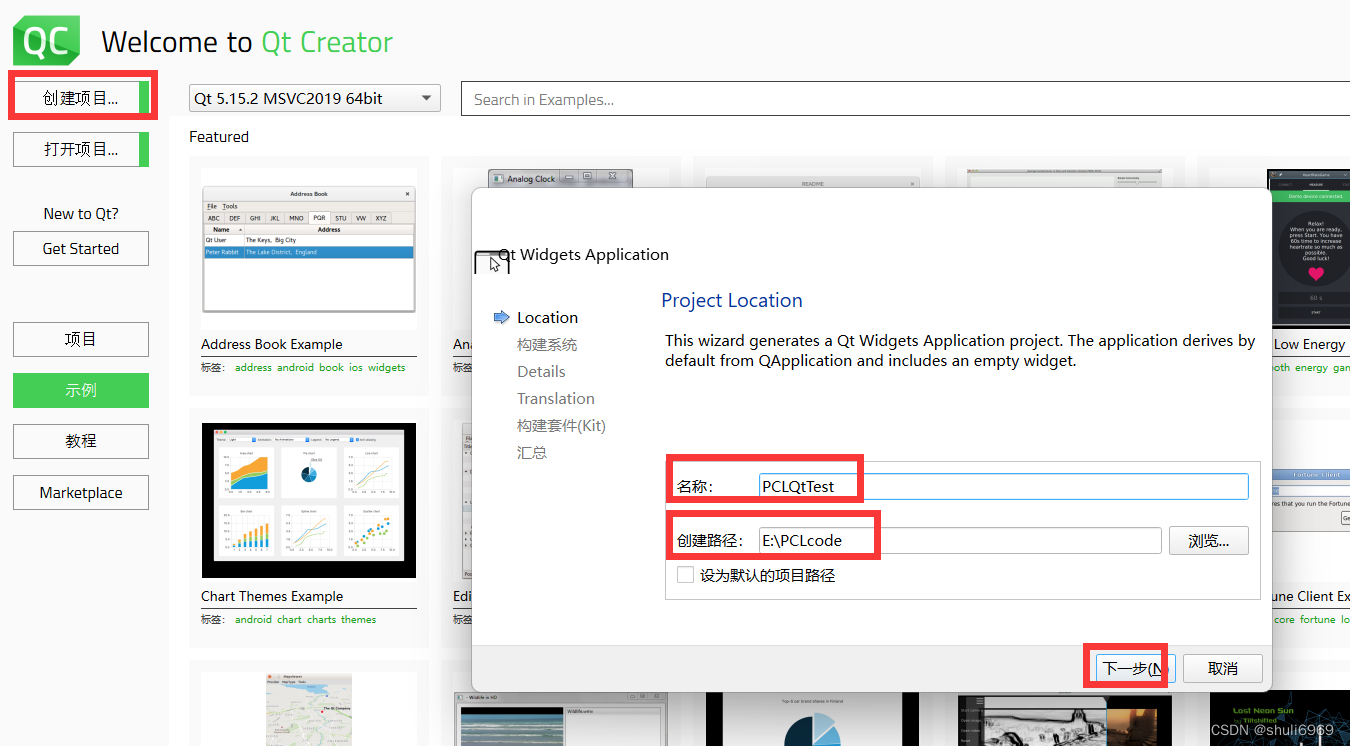Click the Qt Widgets Application wizard icon
Screen dimensions: 1350x746
[x=491, y=263]
